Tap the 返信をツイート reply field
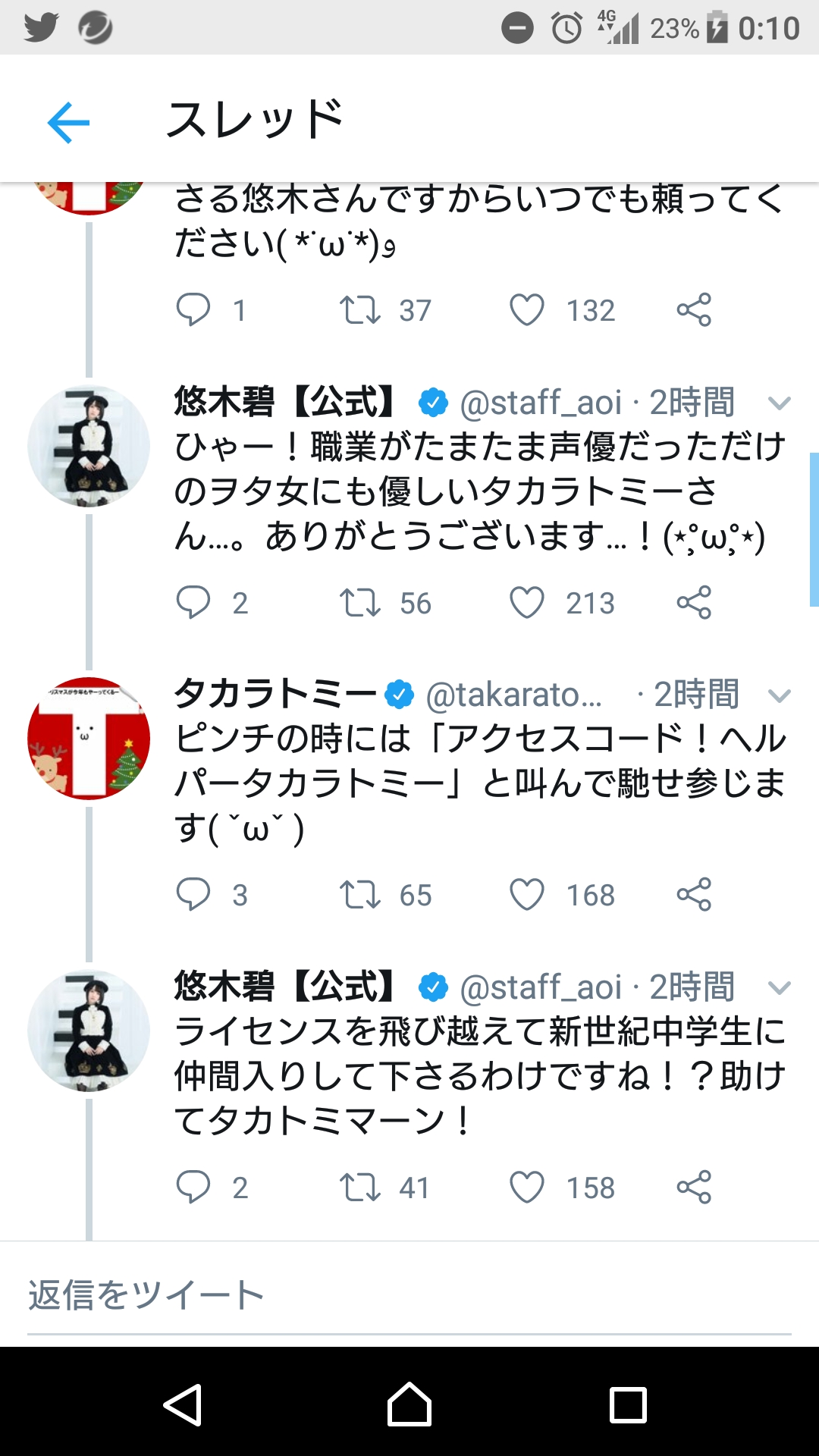Image resolution: width=819 pixels, height=1456 pixels. point(409,1295)
